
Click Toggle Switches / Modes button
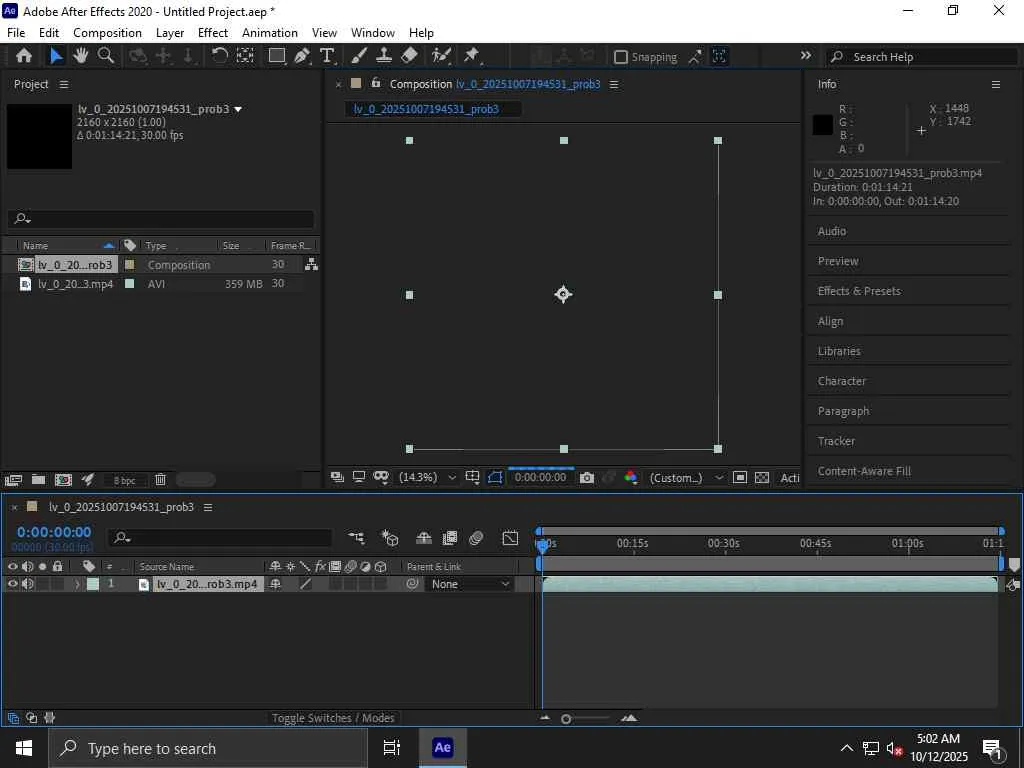tap(333, 718)
